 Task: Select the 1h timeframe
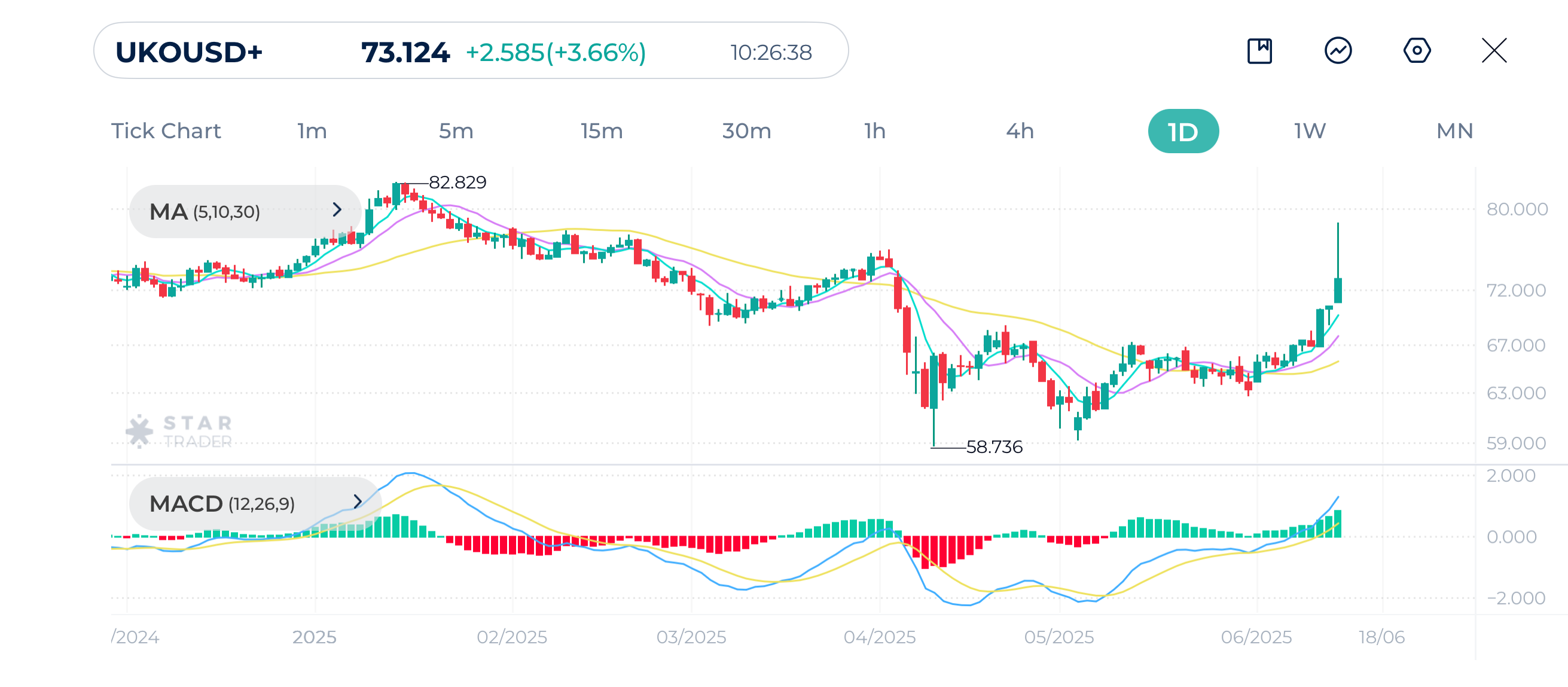pyautogui.click(x=875, y=131)
